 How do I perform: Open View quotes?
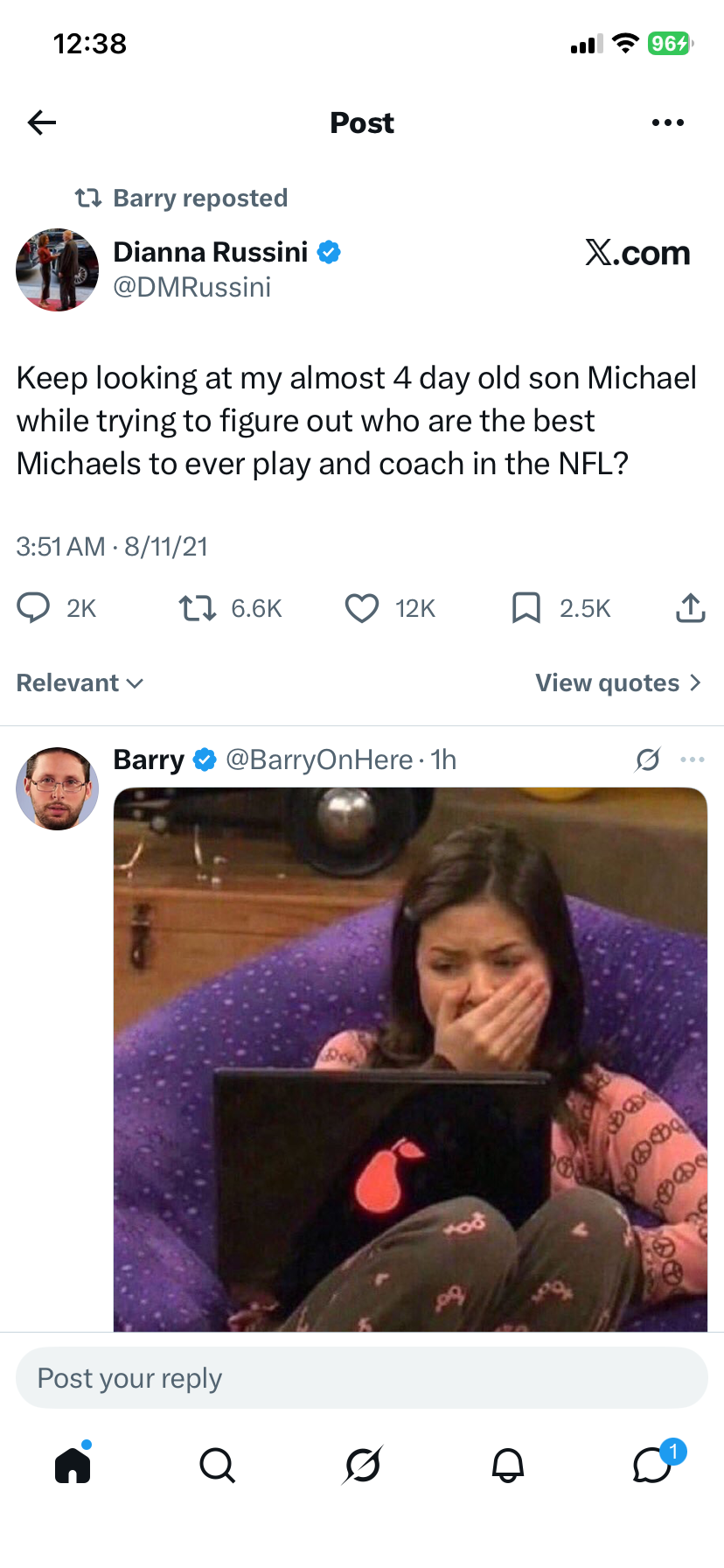(618, 682)
